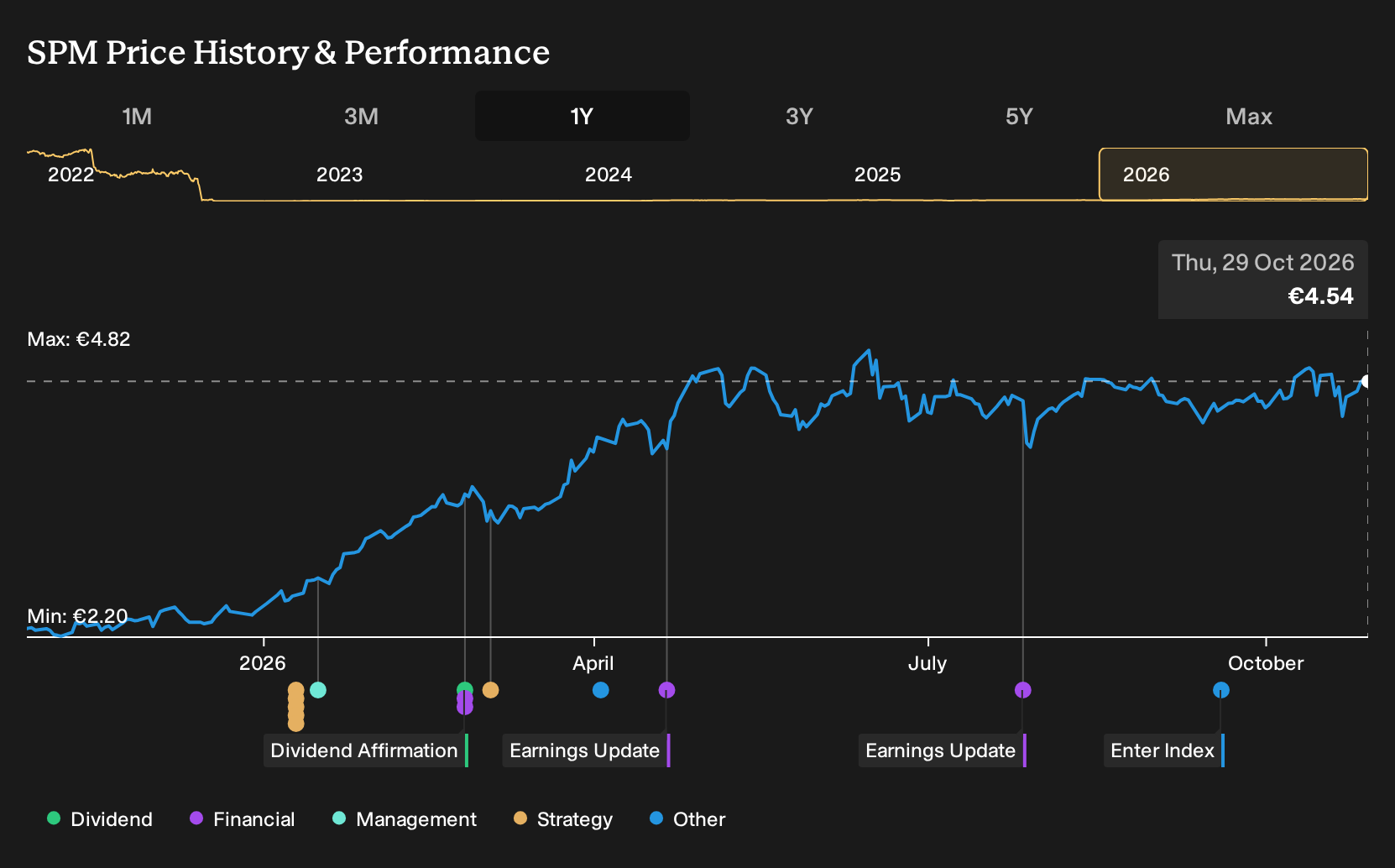The height and width of the screenshot is (868, 1395).
Task: Toggle the Other legend filter
Action: [687, 819]
